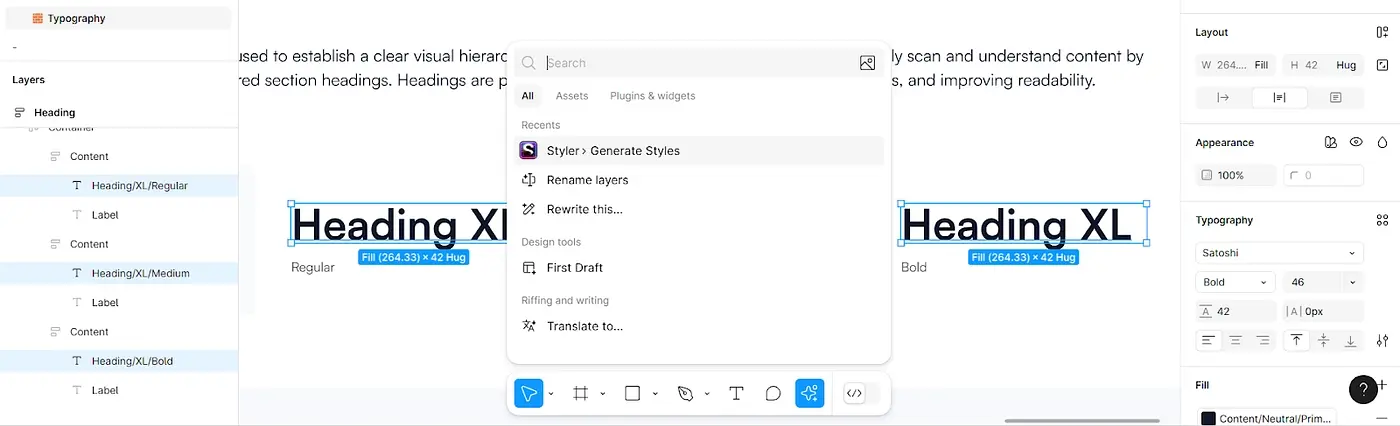Select the Pen tool in the toolbar
Screen dimensions: 1400x426
tap(685, 394)
